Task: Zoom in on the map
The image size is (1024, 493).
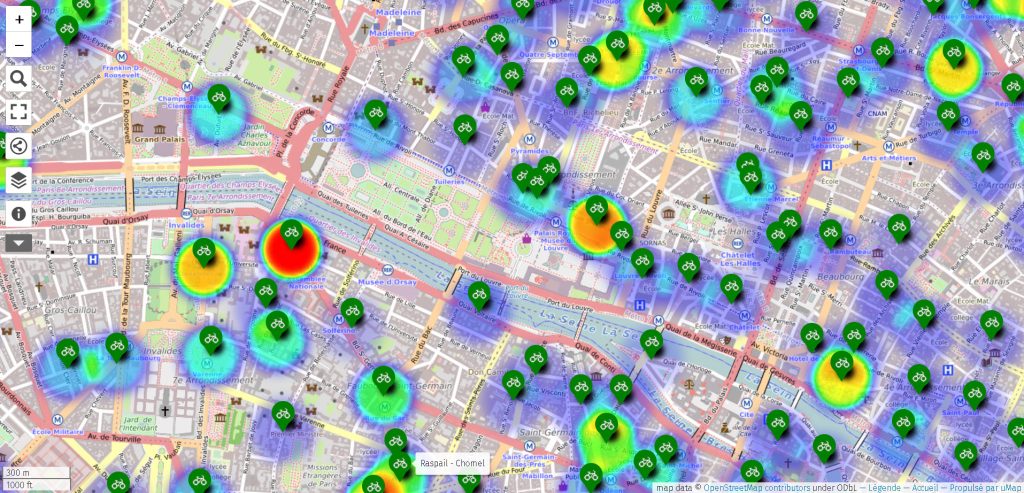Action: (19, 19)
